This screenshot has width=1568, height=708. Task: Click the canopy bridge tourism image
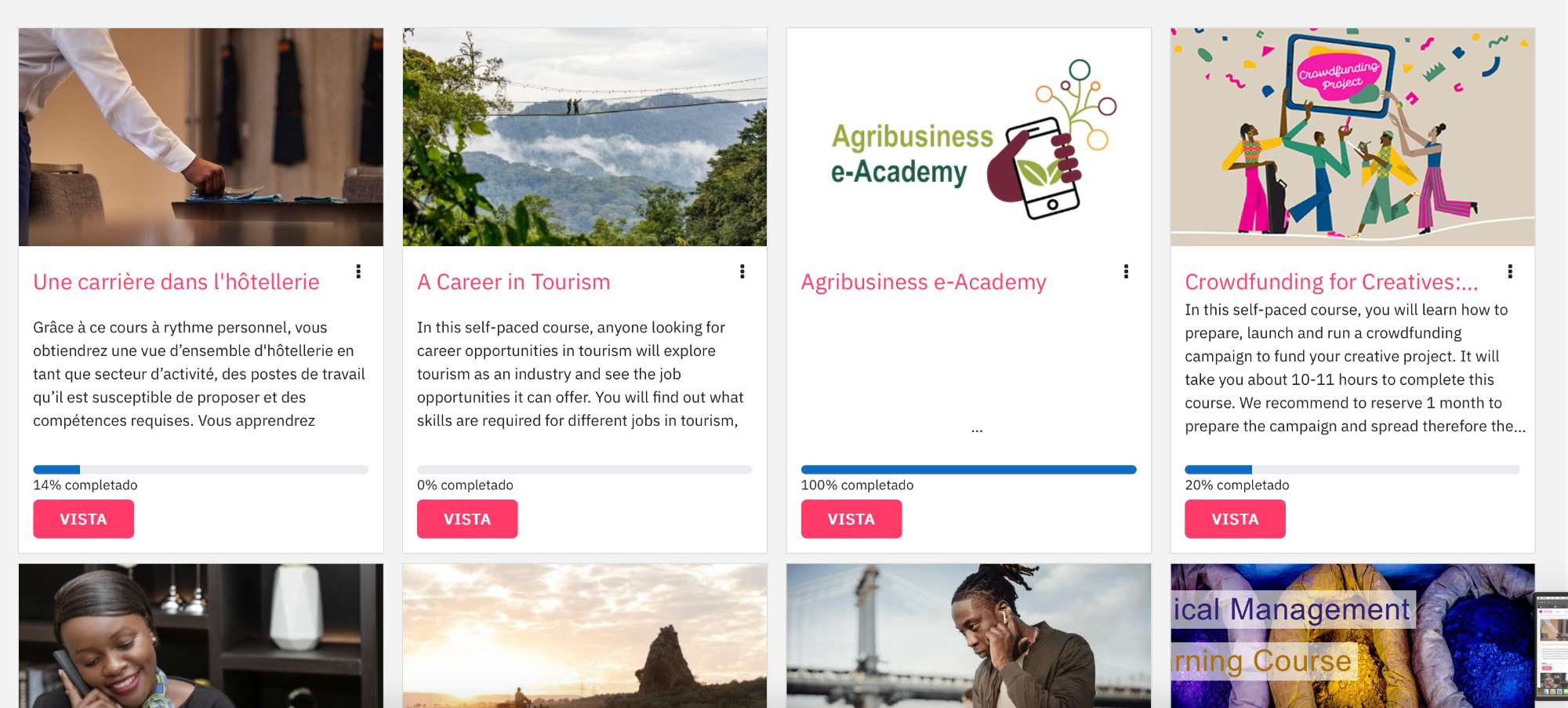tap(585, 137)
